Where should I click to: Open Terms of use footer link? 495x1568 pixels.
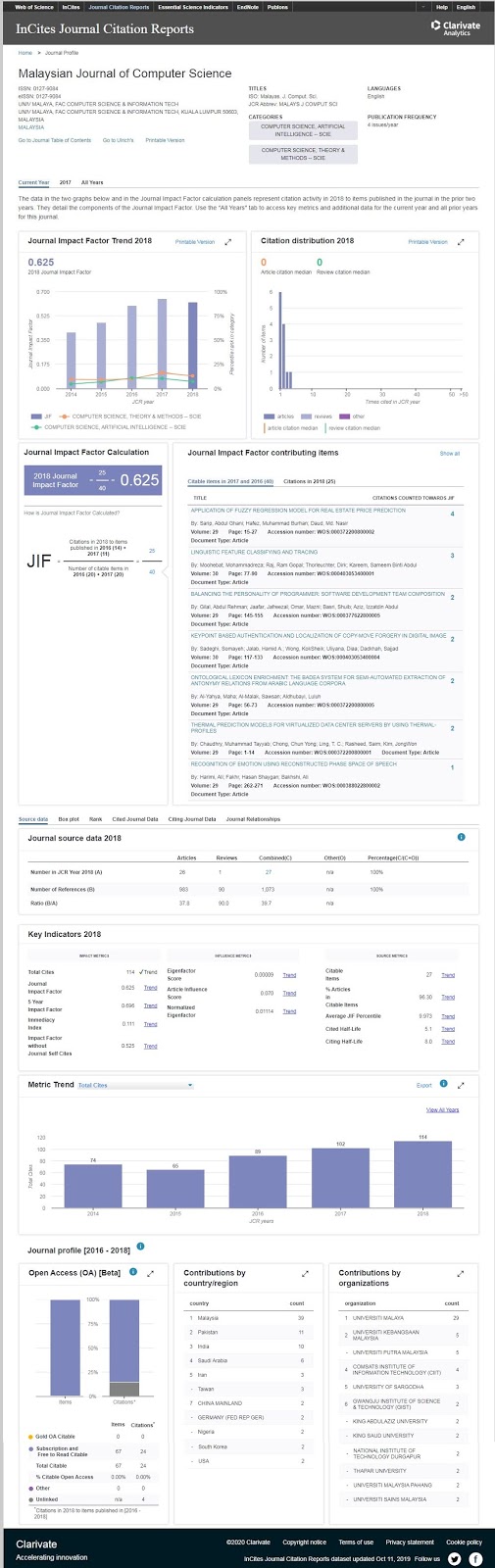356,1542
